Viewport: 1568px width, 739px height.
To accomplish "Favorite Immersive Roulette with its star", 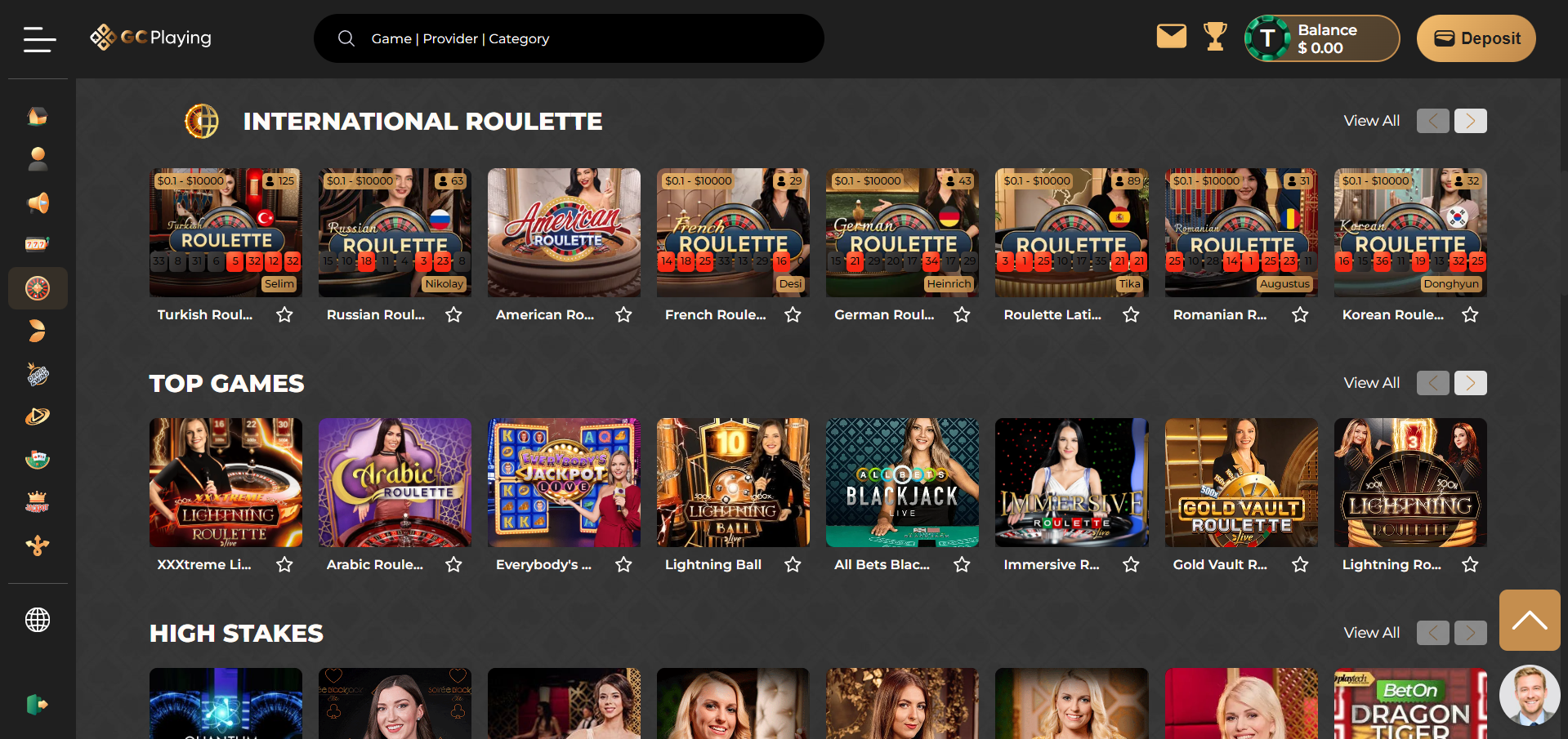I will 1131,564.
